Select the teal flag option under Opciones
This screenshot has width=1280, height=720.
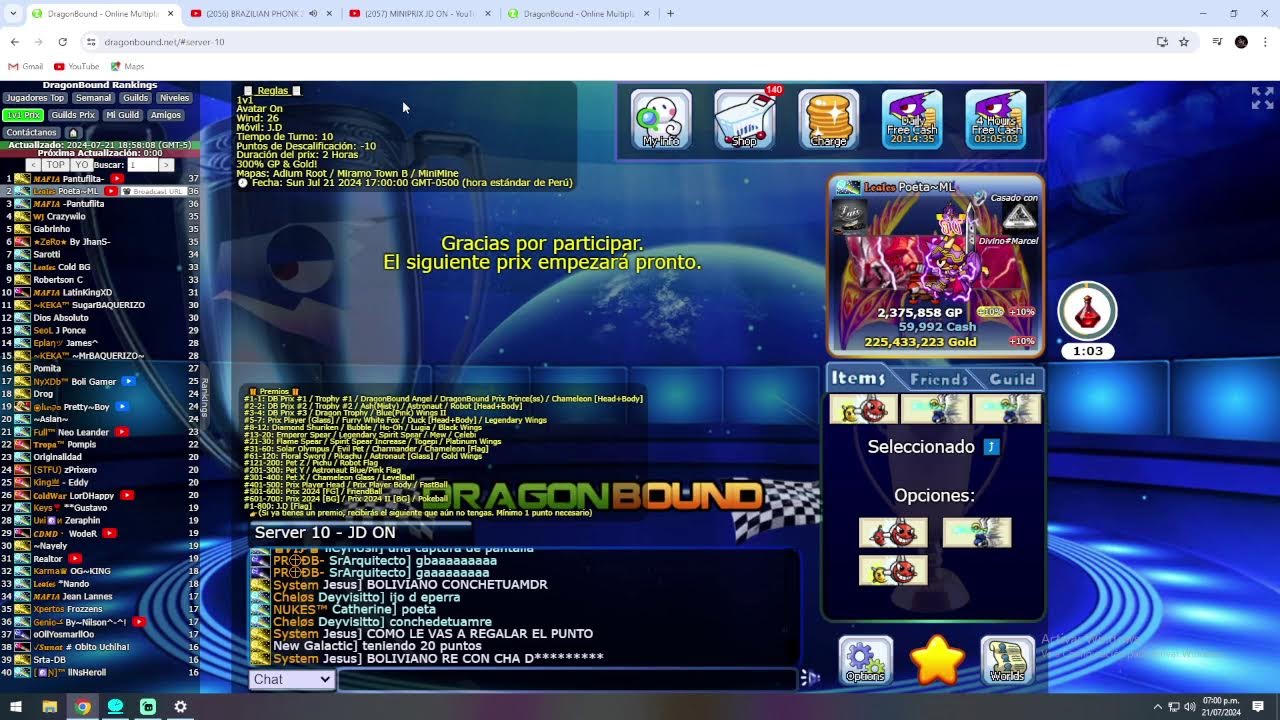click(x=977, y=533)
